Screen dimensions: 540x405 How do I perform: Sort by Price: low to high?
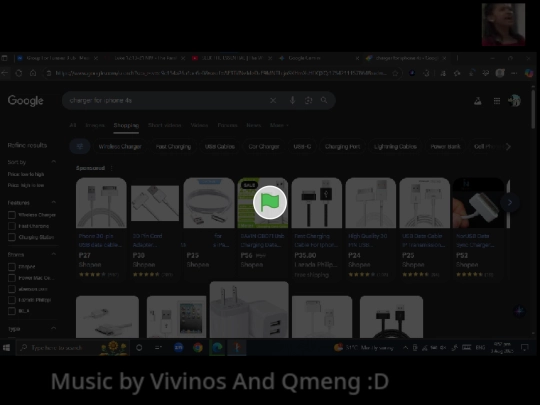coord(26,174)
